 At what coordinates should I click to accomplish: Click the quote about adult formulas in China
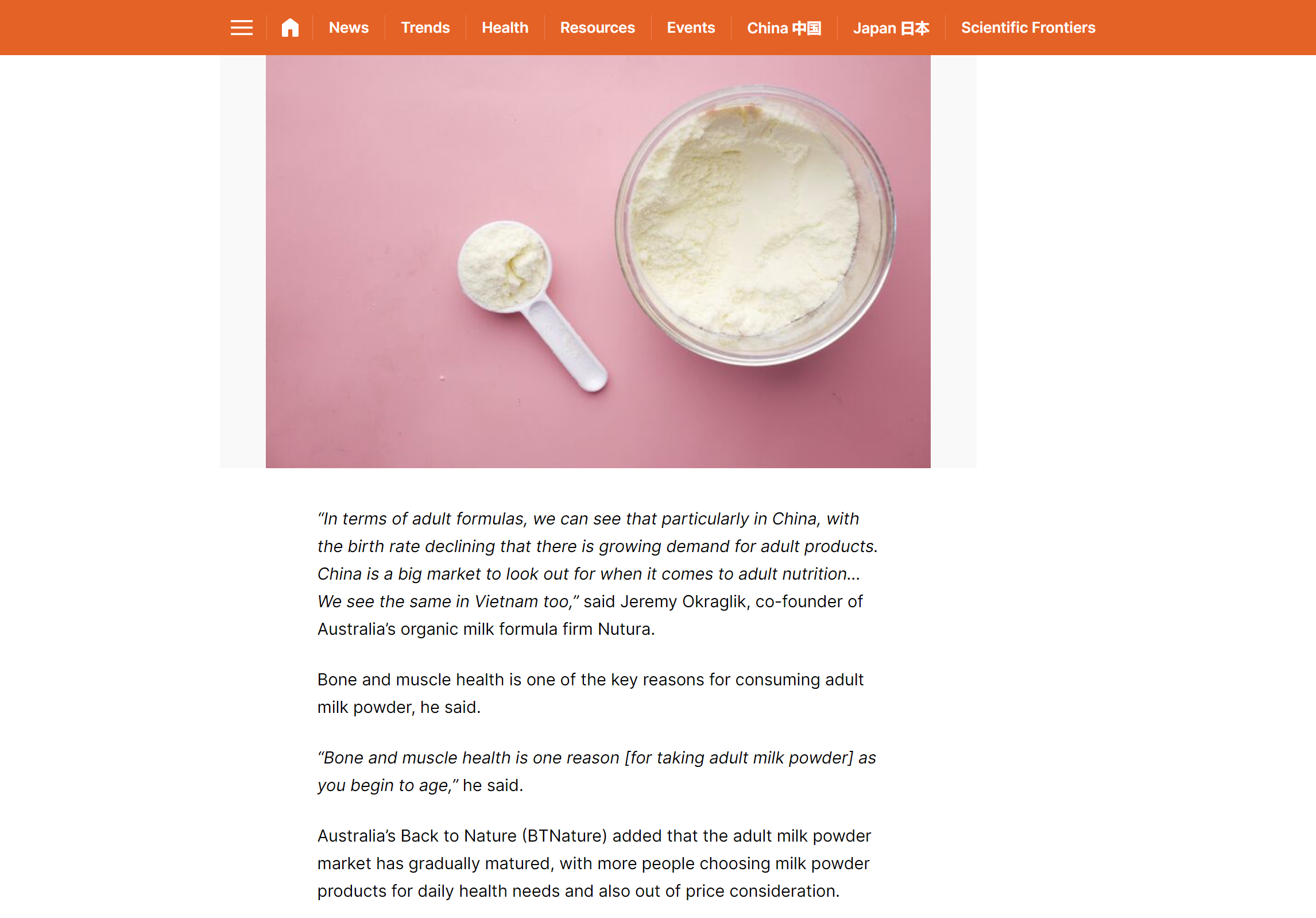click(597, 560)
